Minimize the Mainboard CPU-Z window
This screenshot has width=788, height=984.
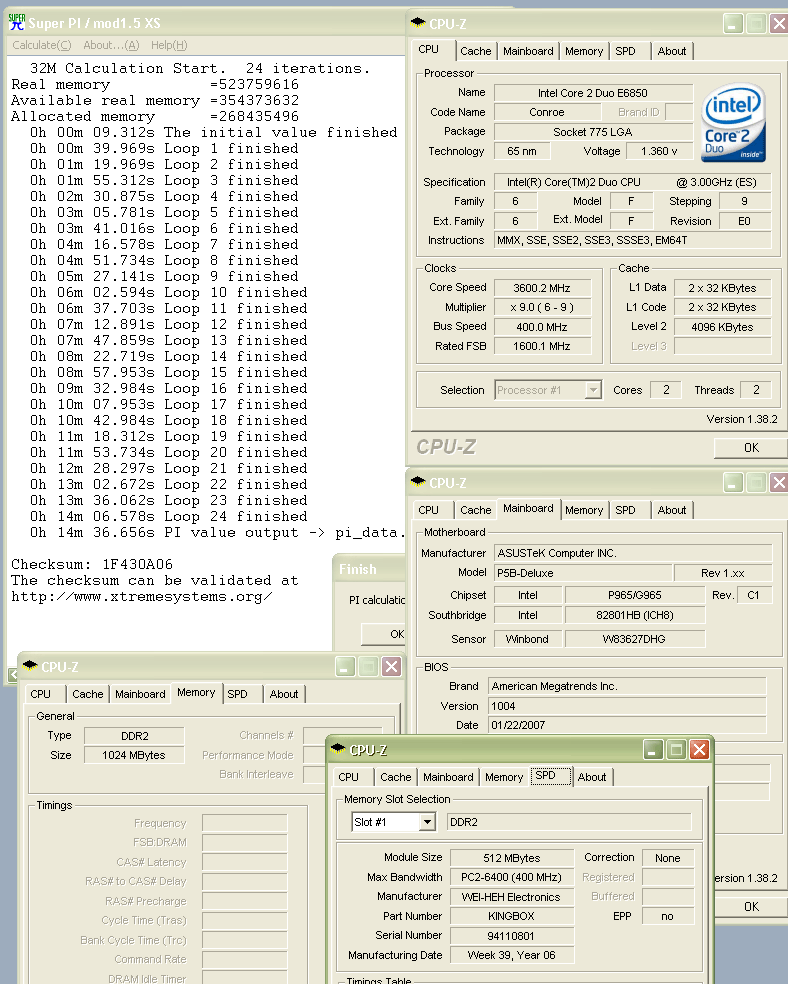click(733, 483)
